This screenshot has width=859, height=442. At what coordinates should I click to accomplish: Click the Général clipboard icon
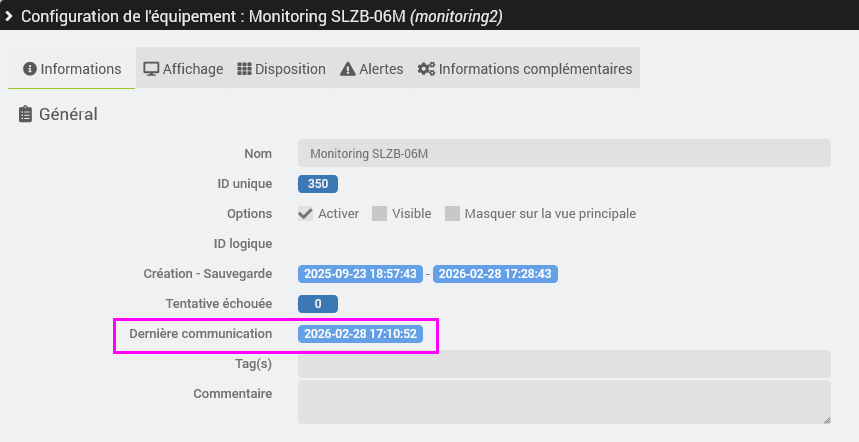coord(26,115)
